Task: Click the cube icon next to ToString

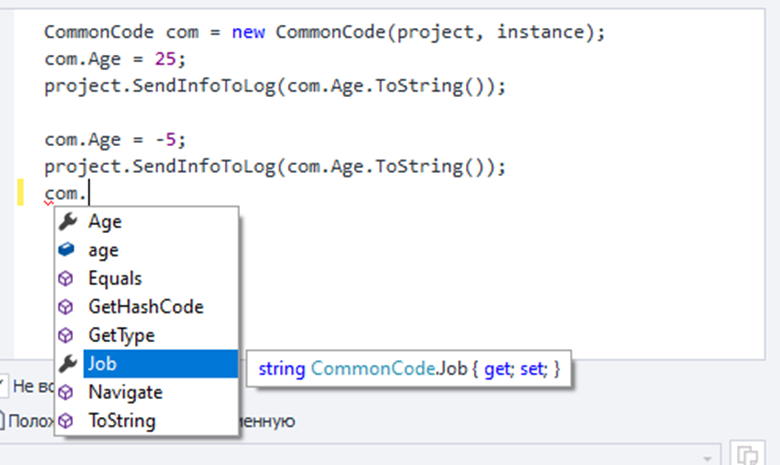Action: 69,421
